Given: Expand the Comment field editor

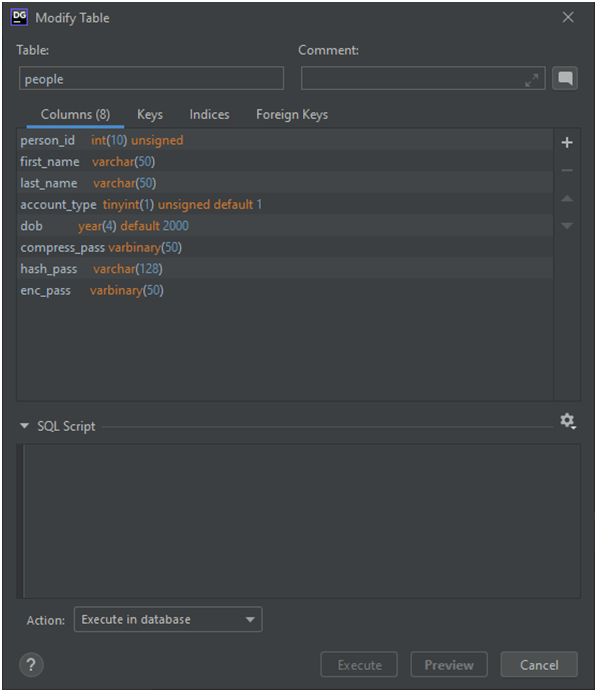Looking at the screenshot, I should click(x=532, y=80).
